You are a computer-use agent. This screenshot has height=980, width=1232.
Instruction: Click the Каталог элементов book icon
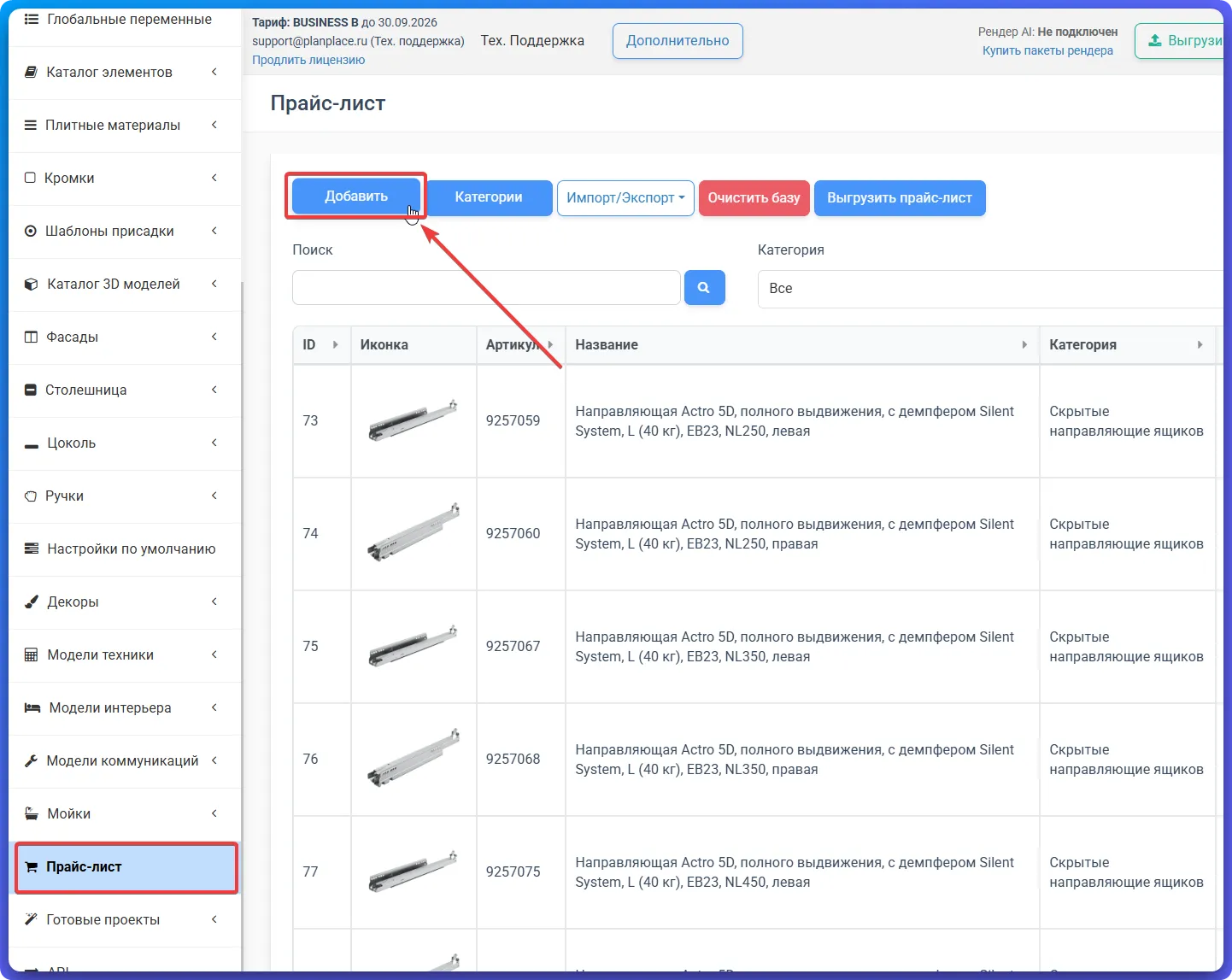click(31, 72)
